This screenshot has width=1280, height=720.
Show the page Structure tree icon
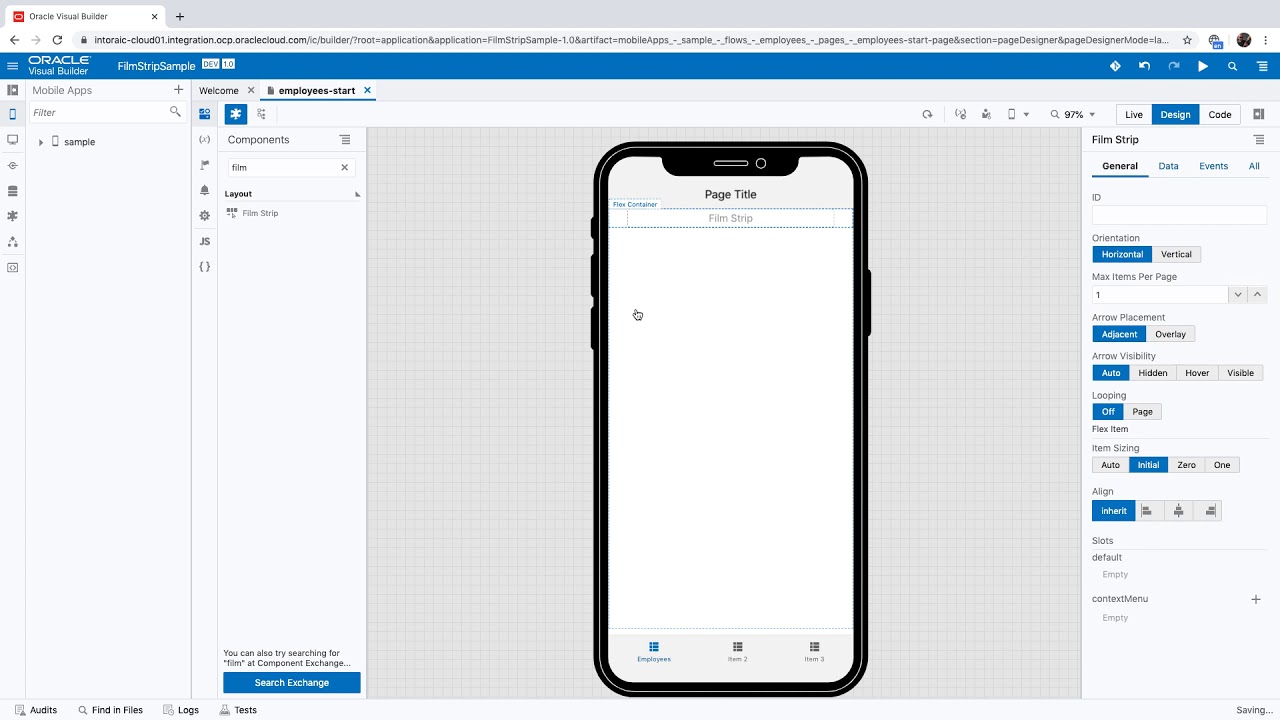click(x=261, y=114)
